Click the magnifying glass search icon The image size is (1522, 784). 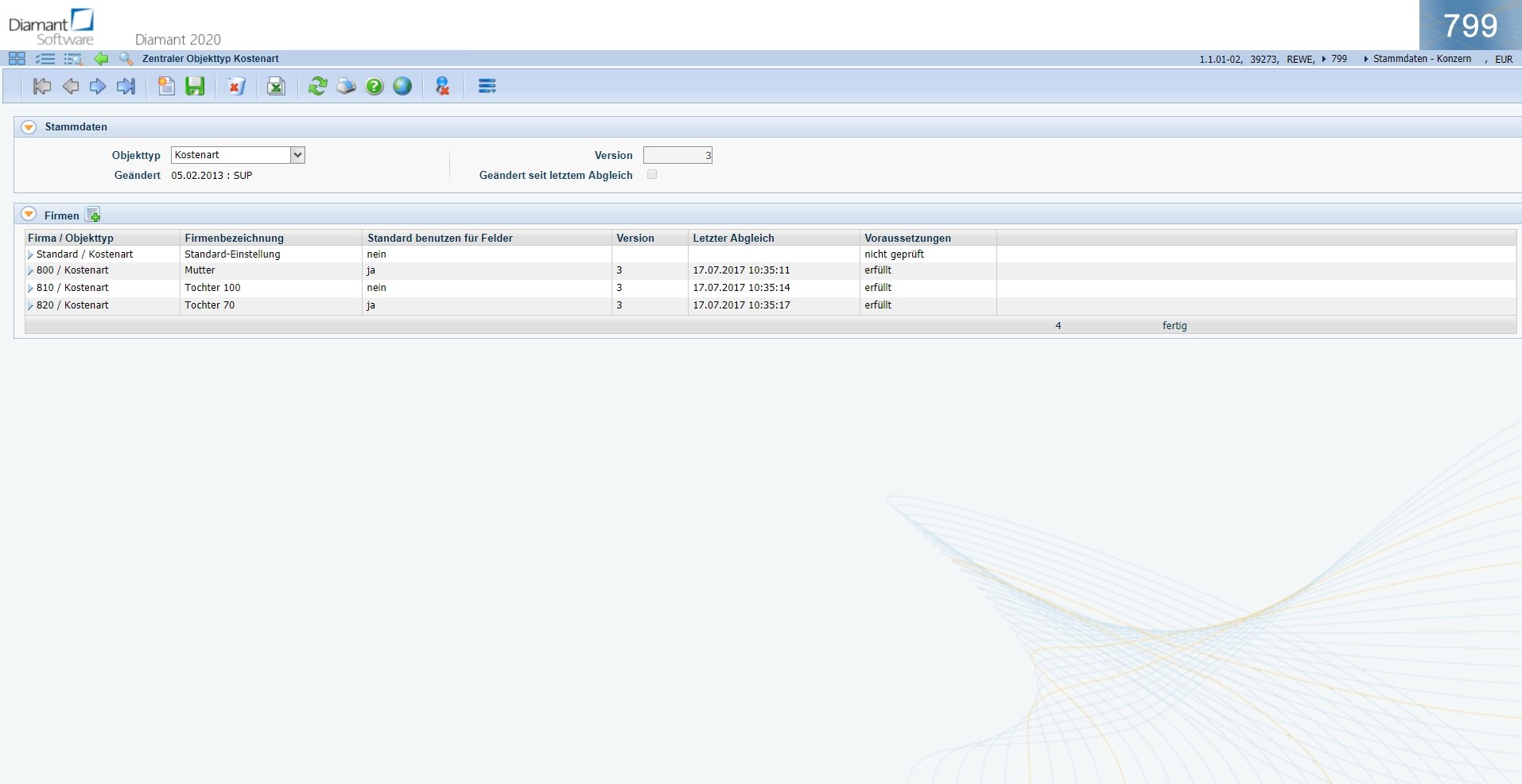[126, 59]
